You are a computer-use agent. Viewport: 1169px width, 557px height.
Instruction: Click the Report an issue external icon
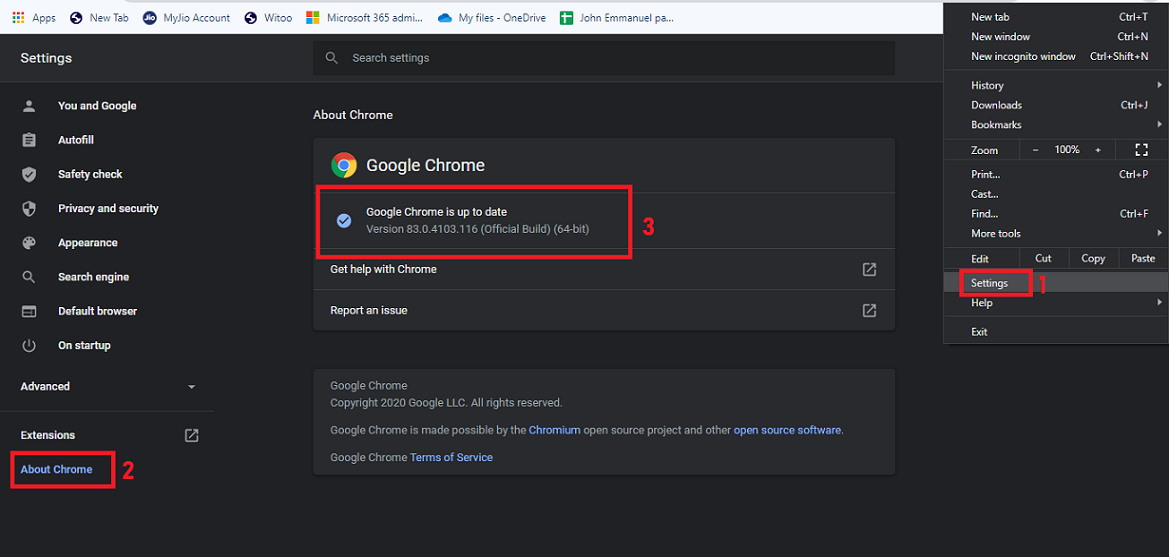pyautogui.click(x=869, y=310)
